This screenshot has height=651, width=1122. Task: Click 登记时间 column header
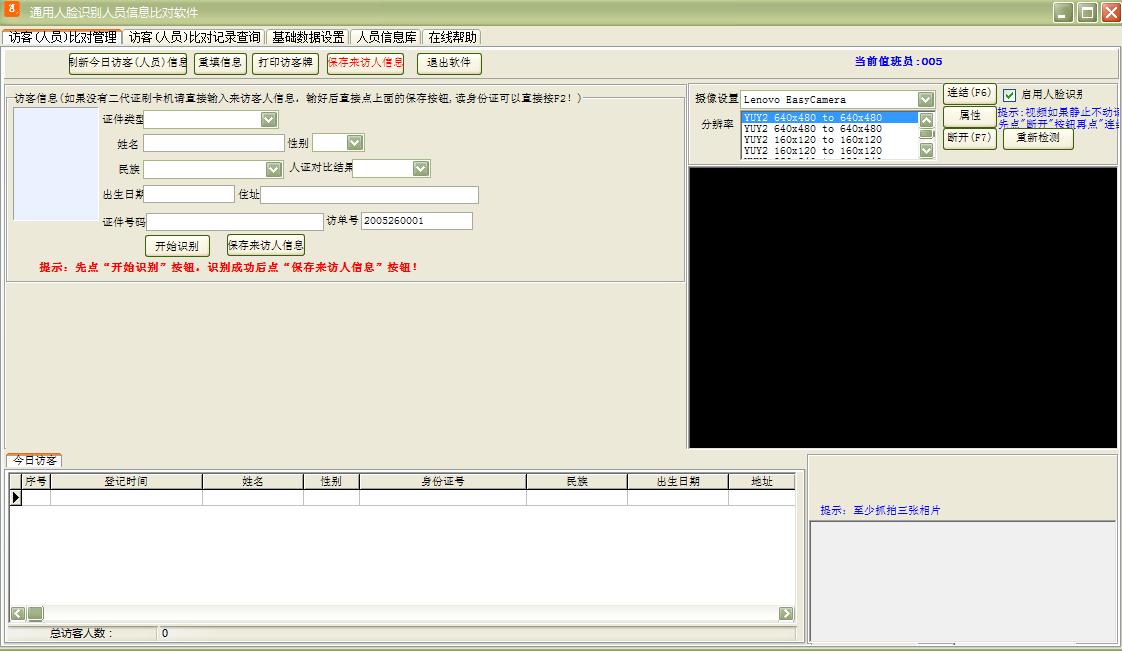point(126,481)
